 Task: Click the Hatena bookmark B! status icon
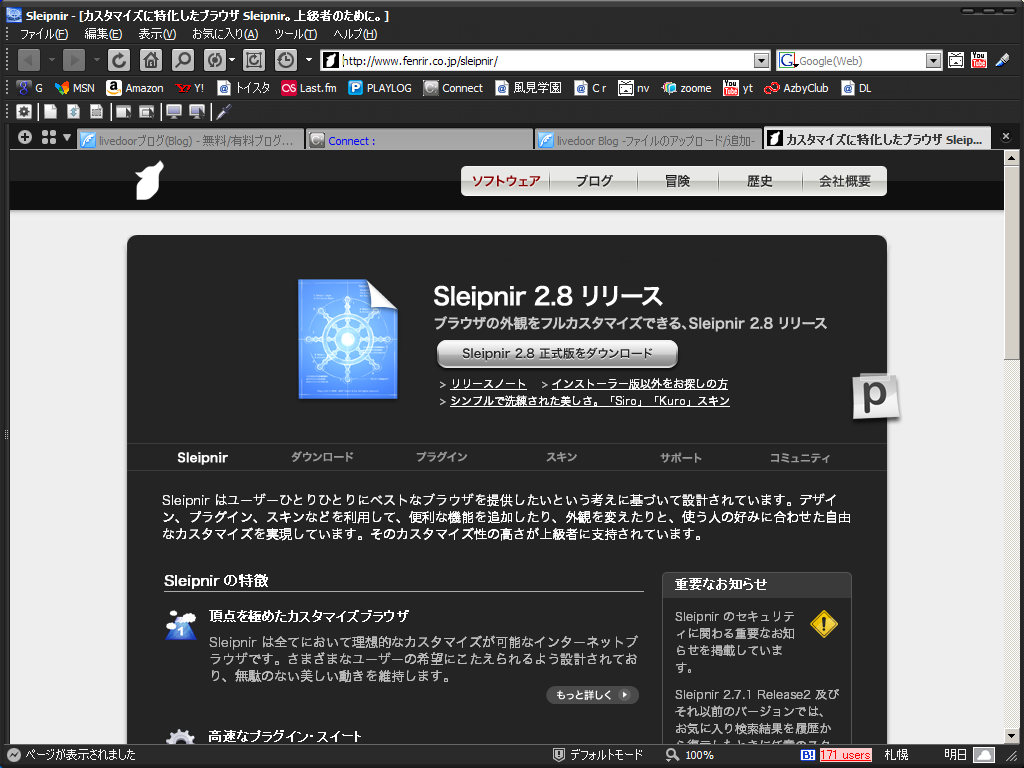(x=807, y=755)
